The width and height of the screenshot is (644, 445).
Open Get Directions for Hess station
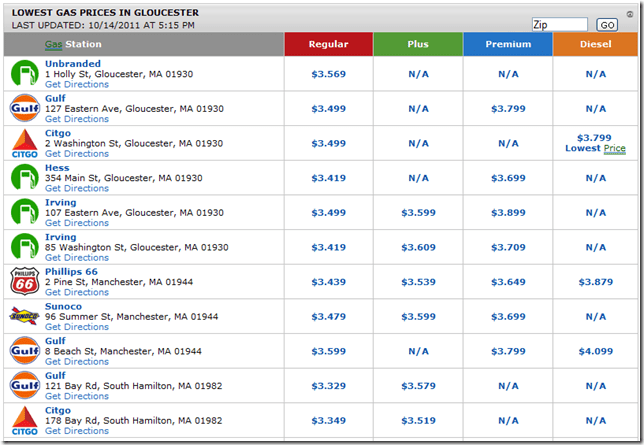pos(77,189)
